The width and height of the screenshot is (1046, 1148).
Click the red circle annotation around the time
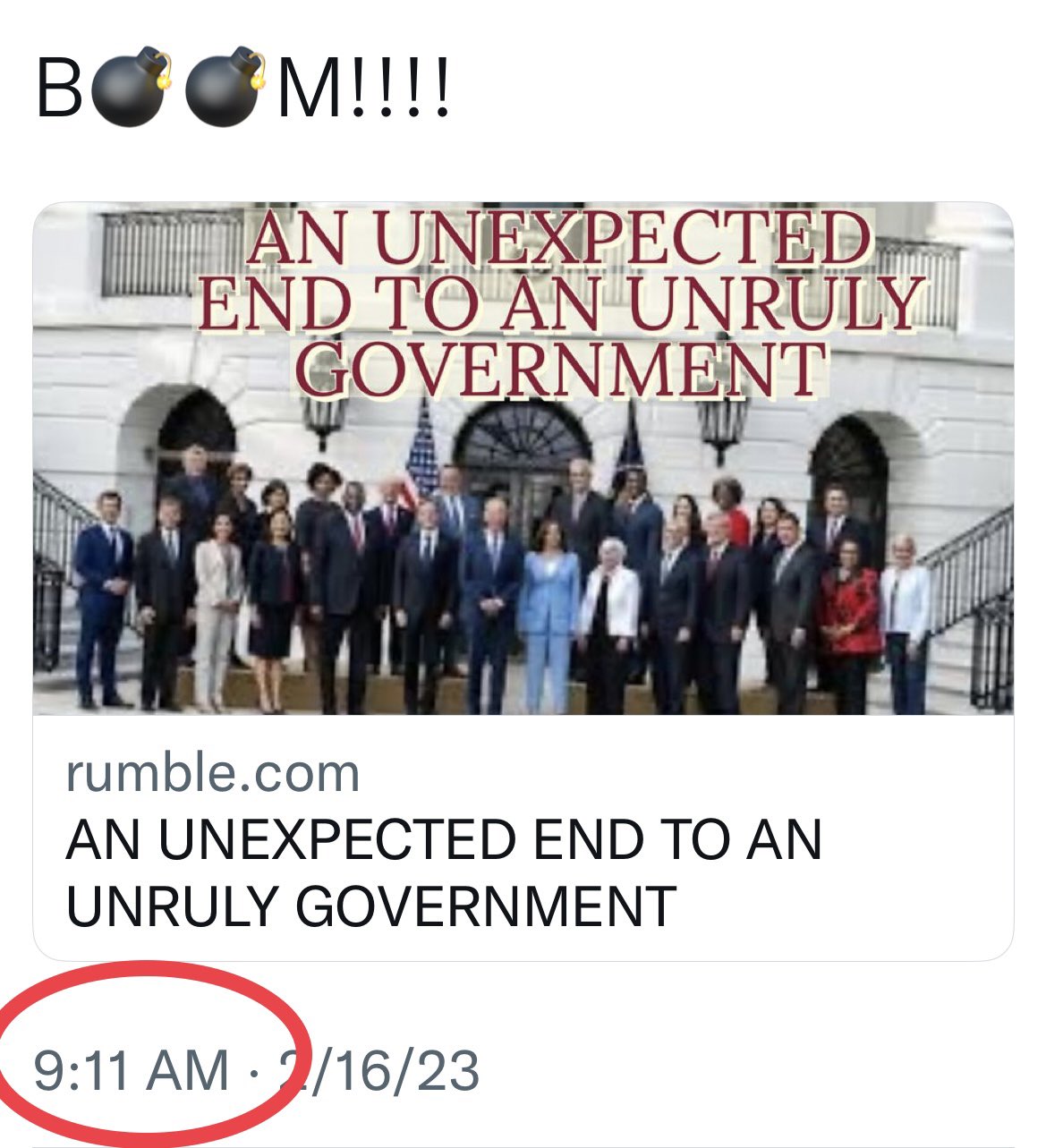pos(152,1056)
